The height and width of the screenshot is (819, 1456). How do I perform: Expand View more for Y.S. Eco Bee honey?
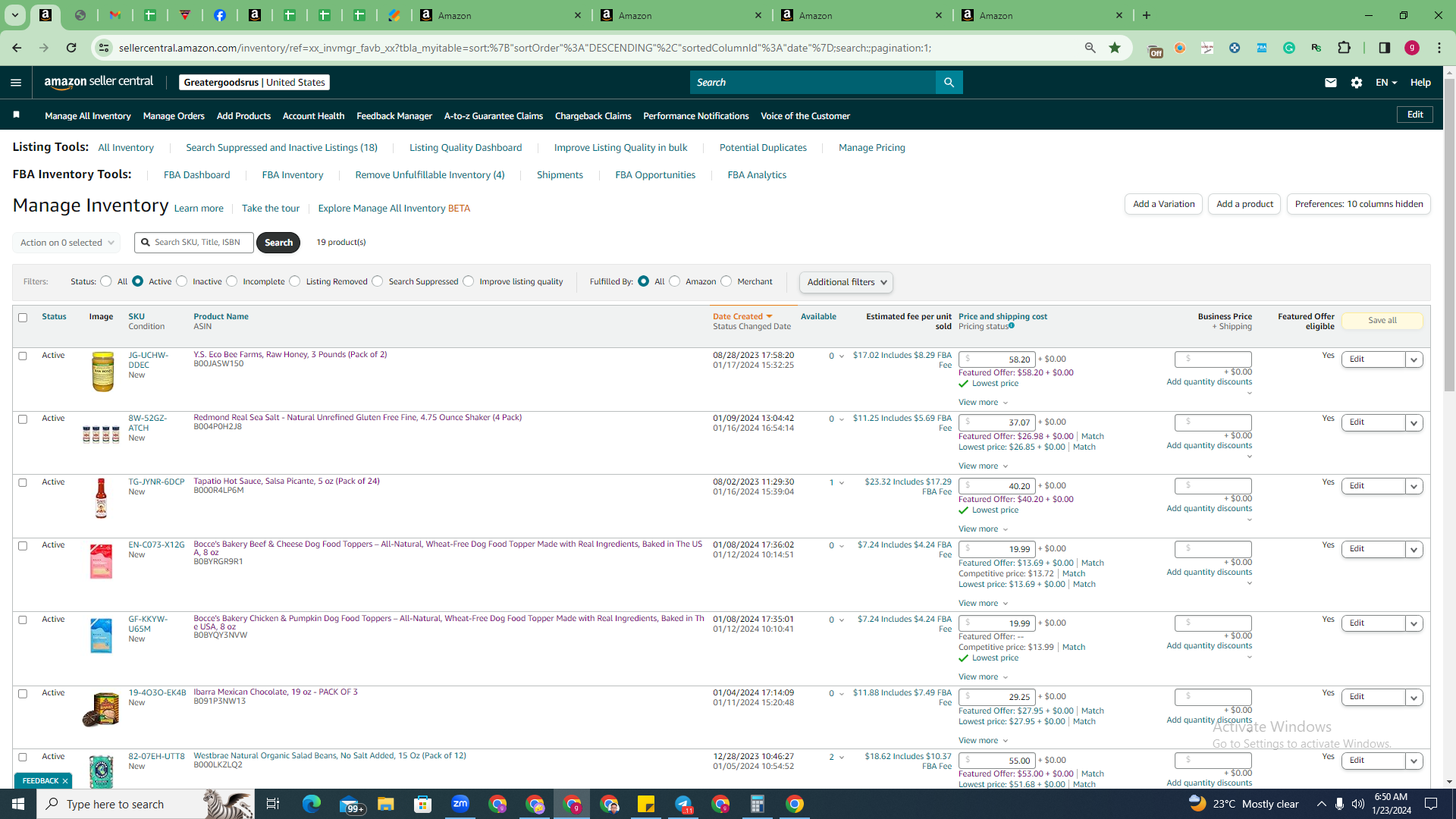[x=983, y=403]
